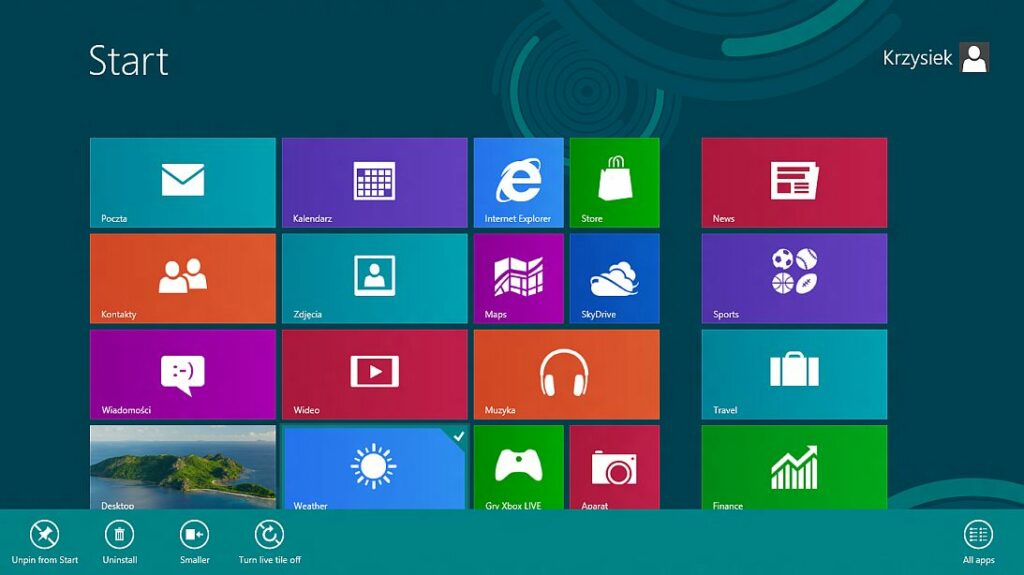The width and height of the screenshot is (1024, 575).
Task: Open the Kontakty people tile
Action: pos(182,278)
